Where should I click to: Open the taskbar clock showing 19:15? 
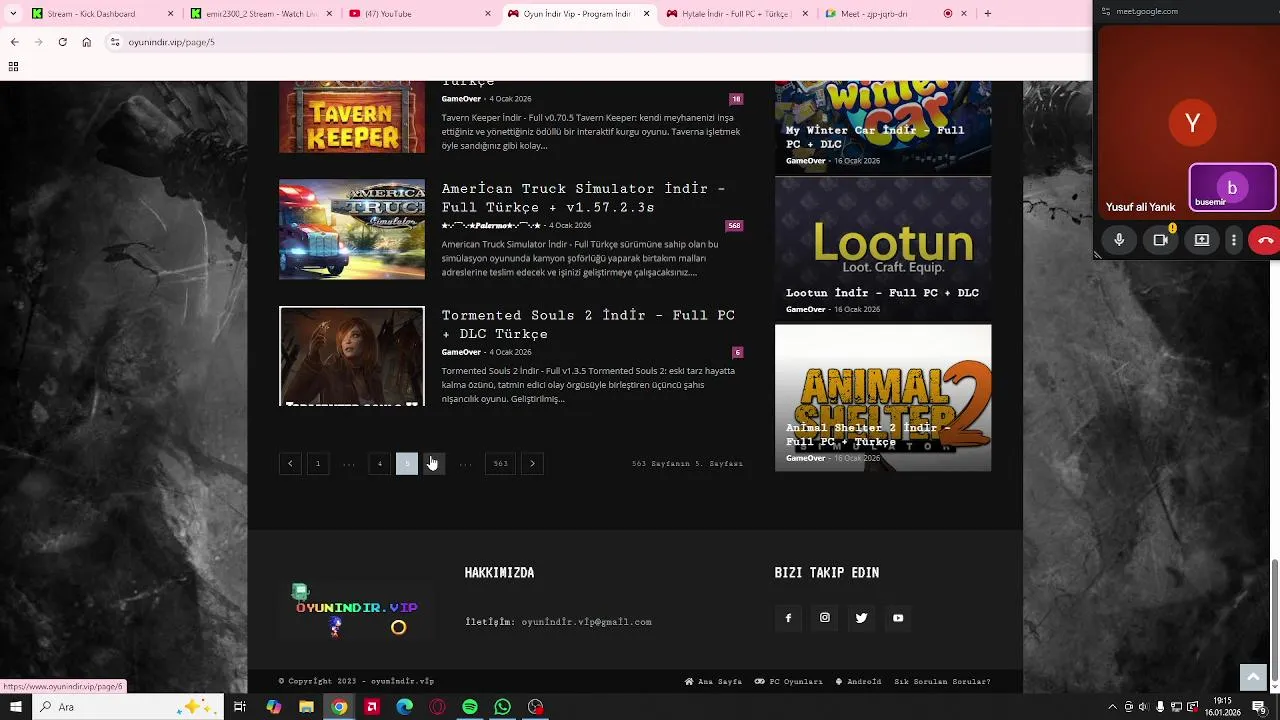point(1223,707)
